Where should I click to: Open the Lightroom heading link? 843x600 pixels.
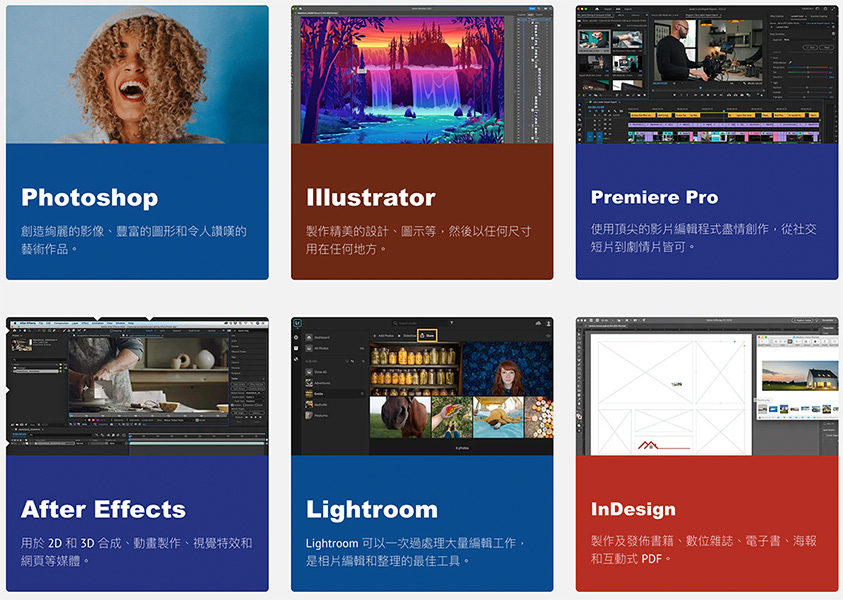(x=371, y=509)
